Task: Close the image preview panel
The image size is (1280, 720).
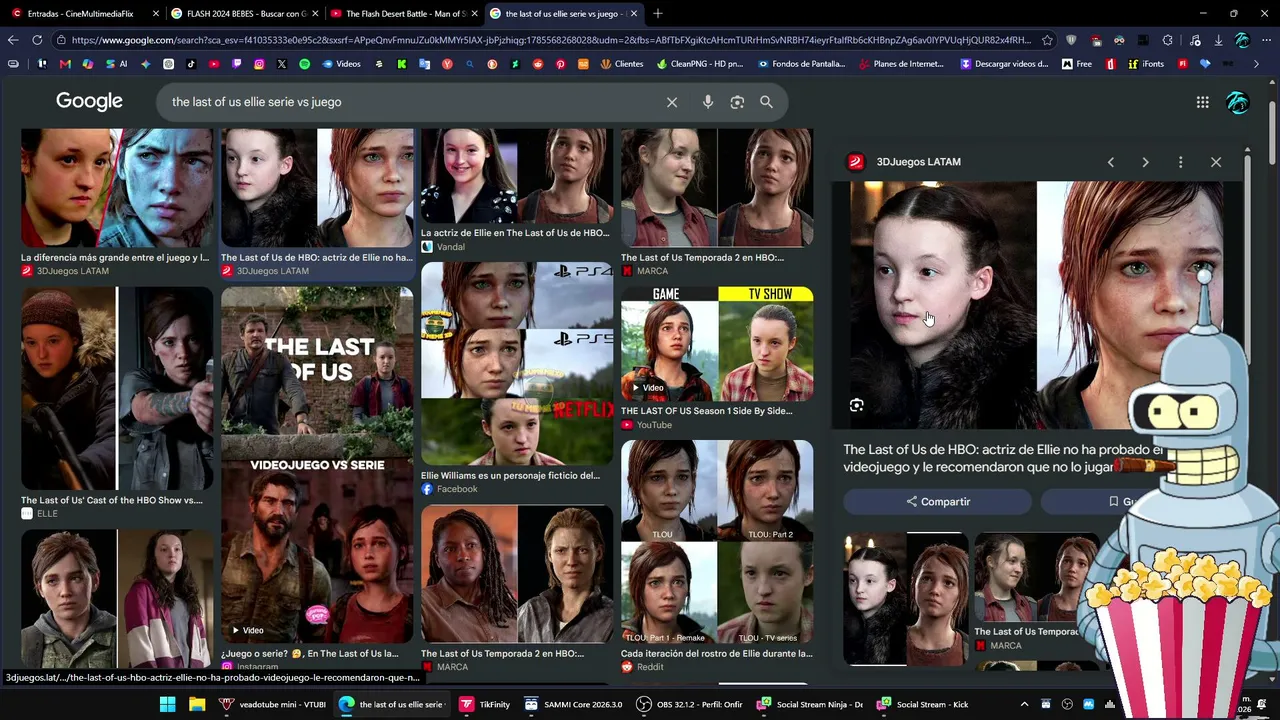Action: (x=1216, y=162)
